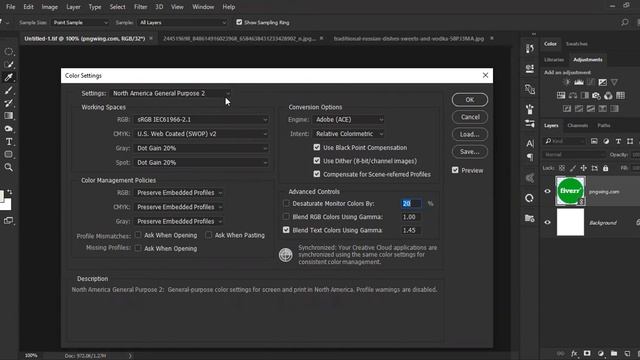
Task: Toggle Compensate for Scene-referred Profiles
Action: click(x=317, y=174)
